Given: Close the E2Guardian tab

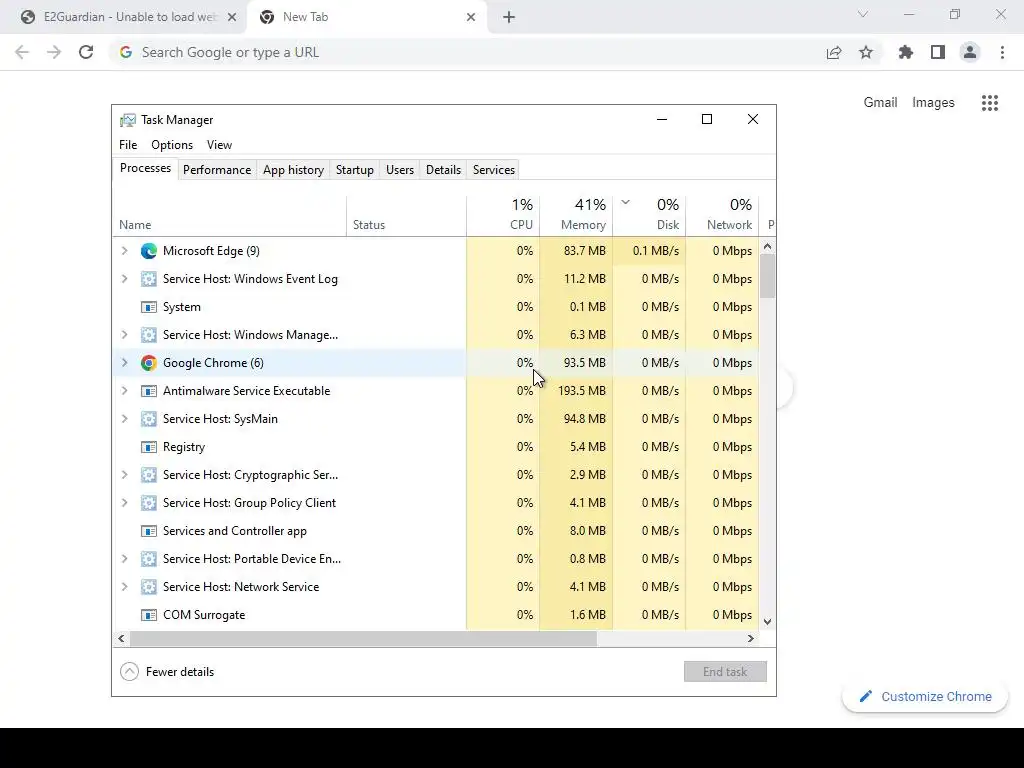Looking at the screenshot, I should pyautogui.click(x=232, y=17).
